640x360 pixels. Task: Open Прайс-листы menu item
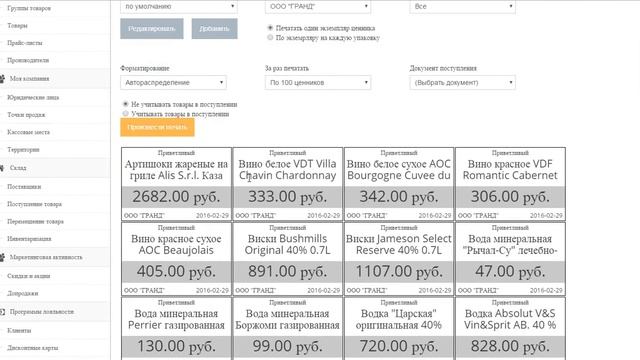coord(25,43)
